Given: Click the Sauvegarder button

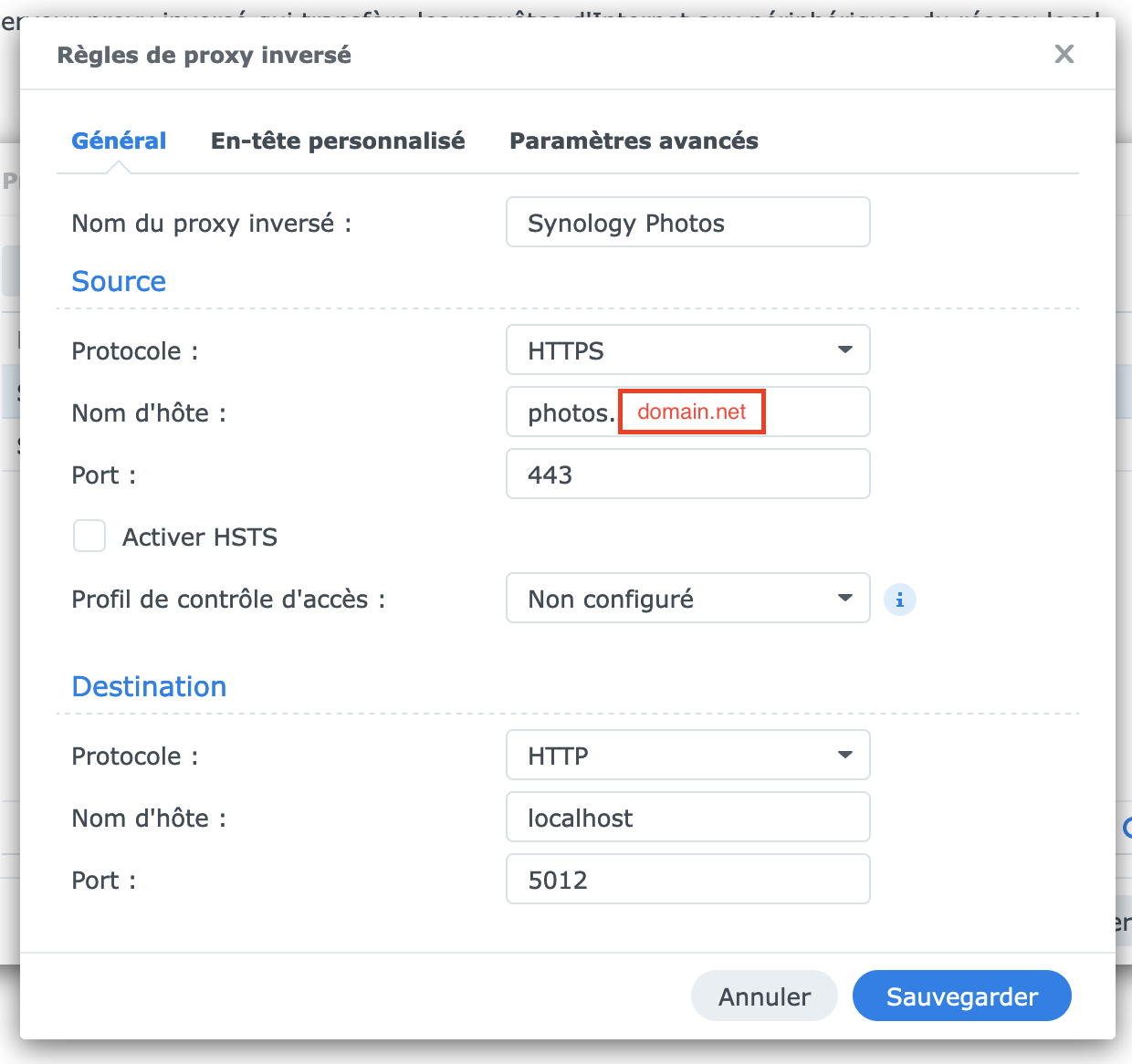Looking at the screenshot, I should [x=961, y=996].
